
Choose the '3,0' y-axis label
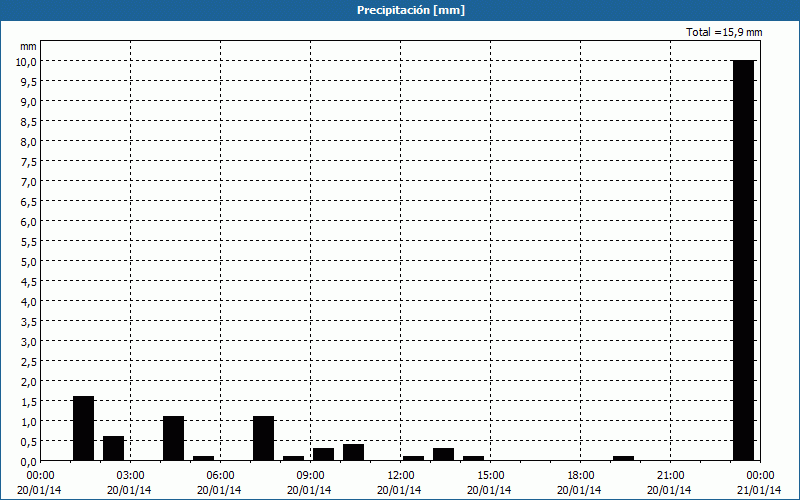[x=29, y=341]
